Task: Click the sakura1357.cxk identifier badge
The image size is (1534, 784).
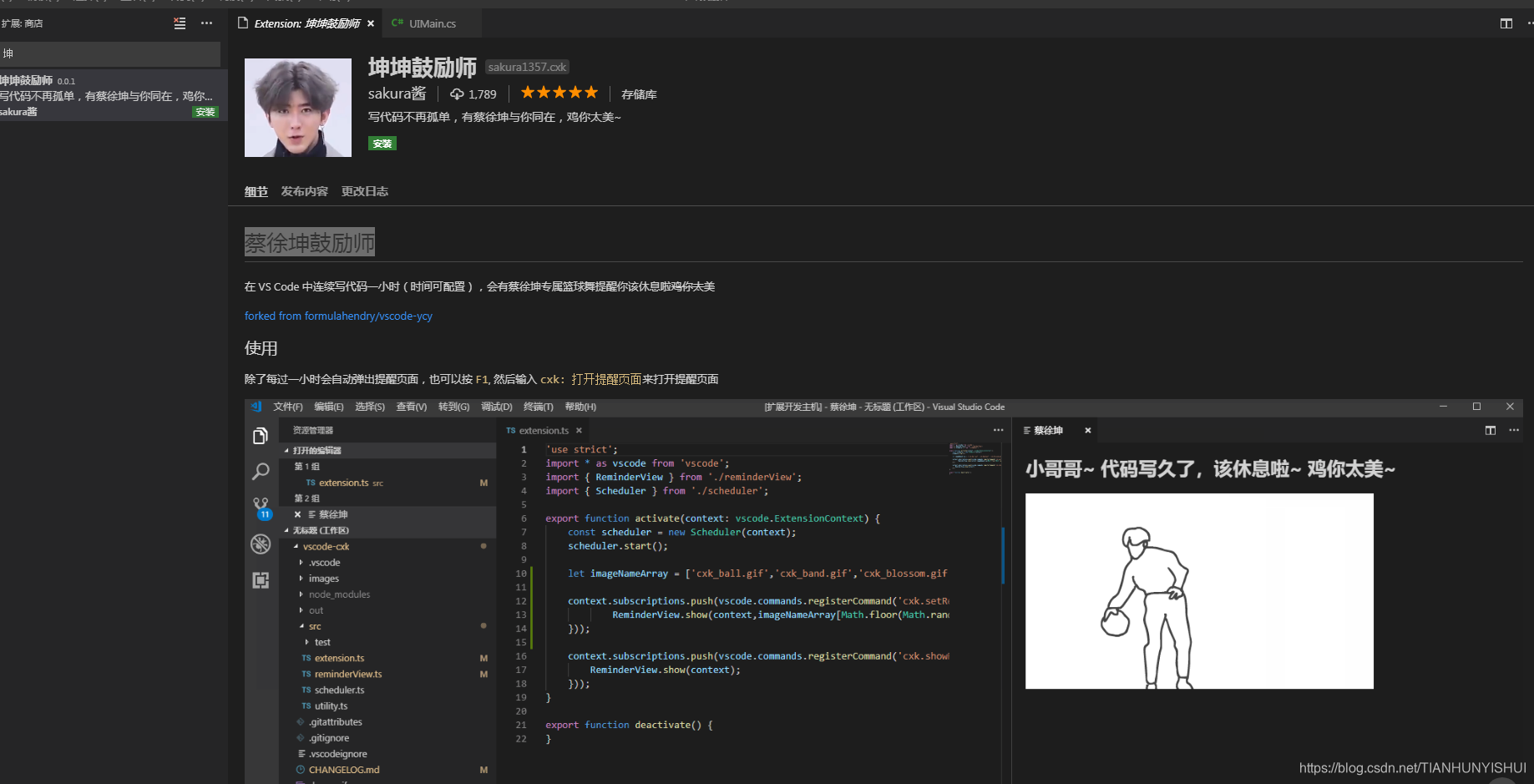Action: pyautogui.click(x=527, y=67)
